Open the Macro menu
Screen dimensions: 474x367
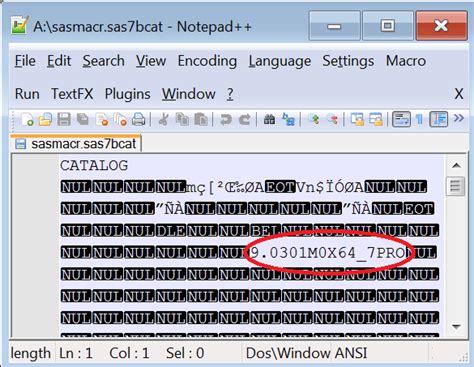406,61
